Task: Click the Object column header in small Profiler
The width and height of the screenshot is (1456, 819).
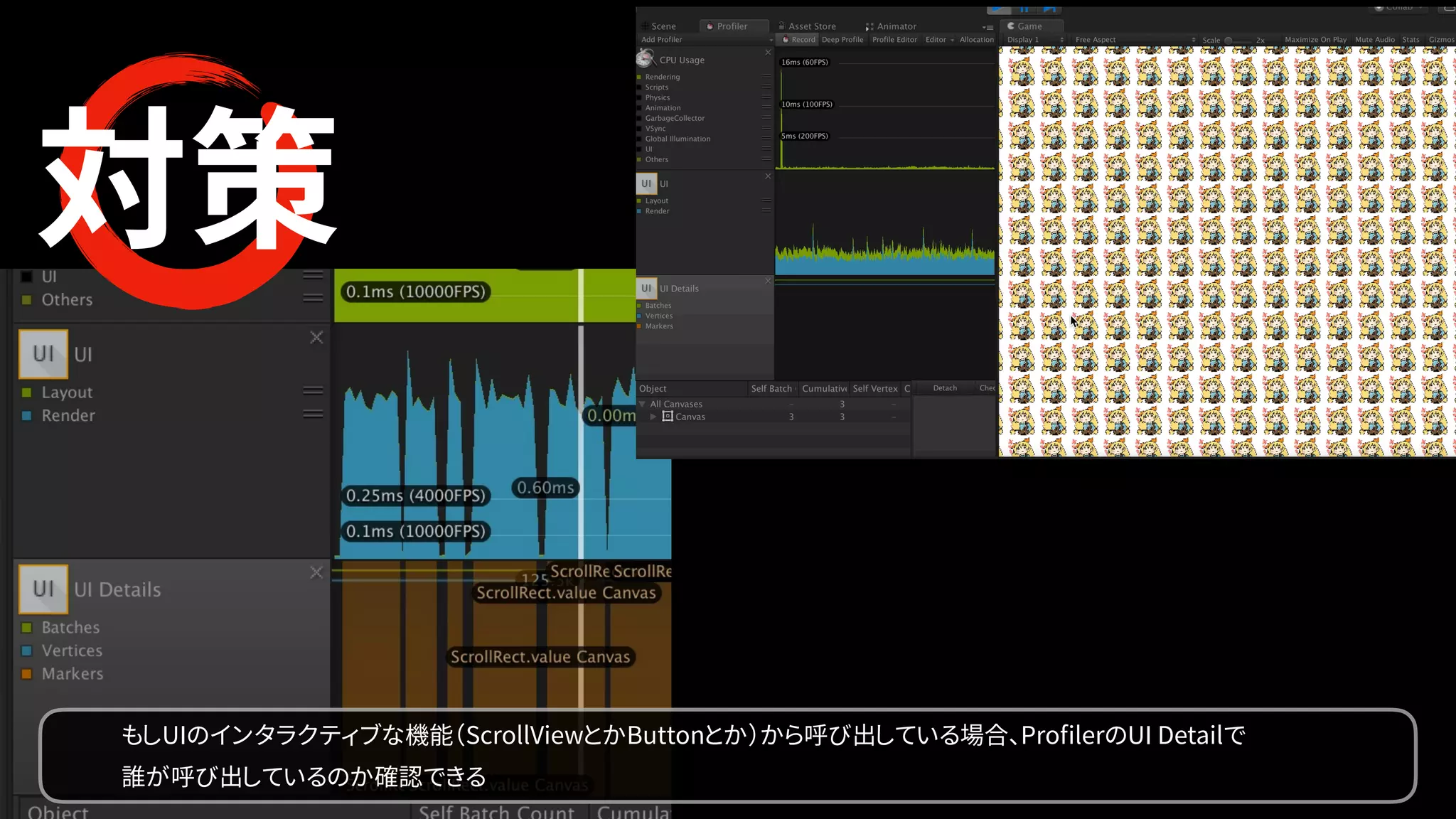Action: coord(692,389)
